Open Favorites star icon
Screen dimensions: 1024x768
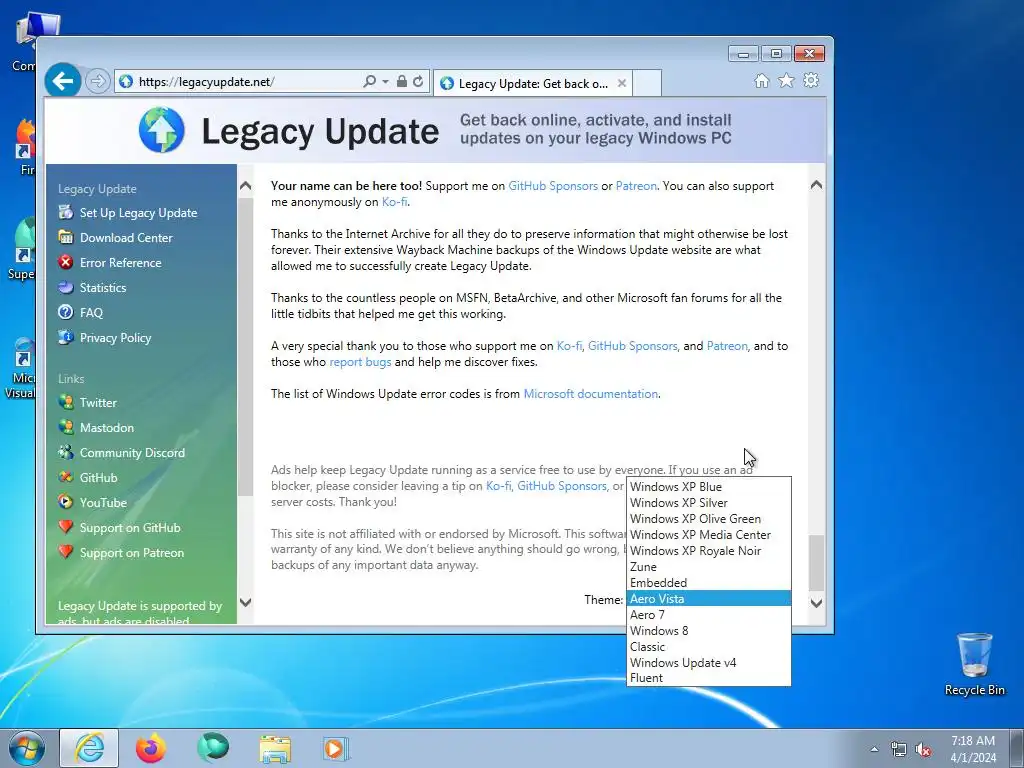pos(786,80)
